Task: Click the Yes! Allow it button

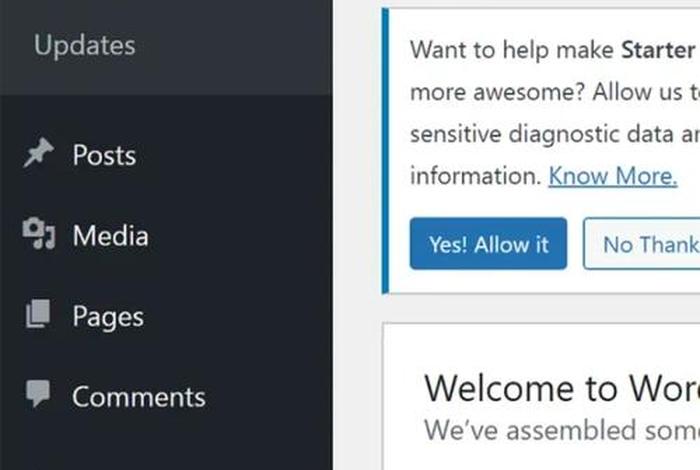Action: tap(488, 244)
